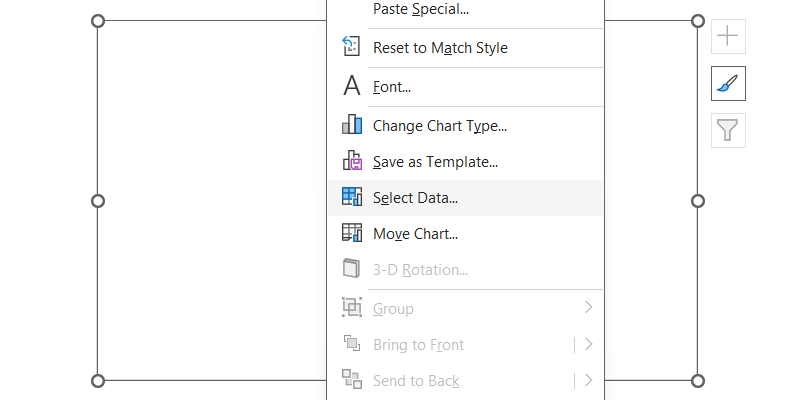Click the Change Chart Type bar icon
Viewport: 800px width, 400px height.
pos(351,125)
